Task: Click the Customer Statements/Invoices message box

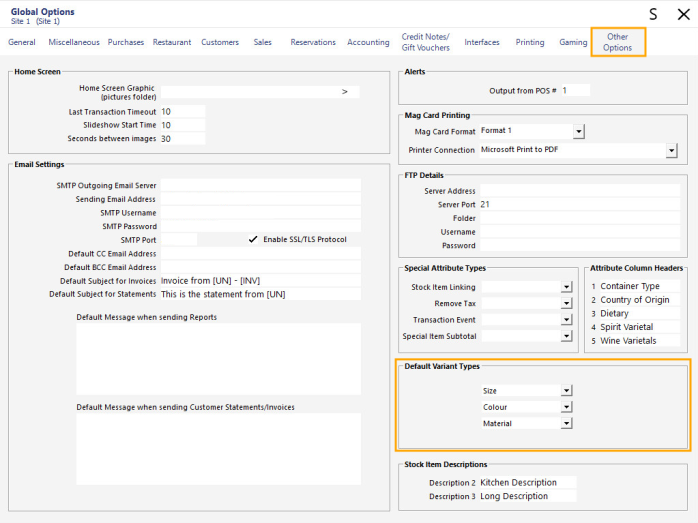Action: pyautogui.click(x=219, y=449)
